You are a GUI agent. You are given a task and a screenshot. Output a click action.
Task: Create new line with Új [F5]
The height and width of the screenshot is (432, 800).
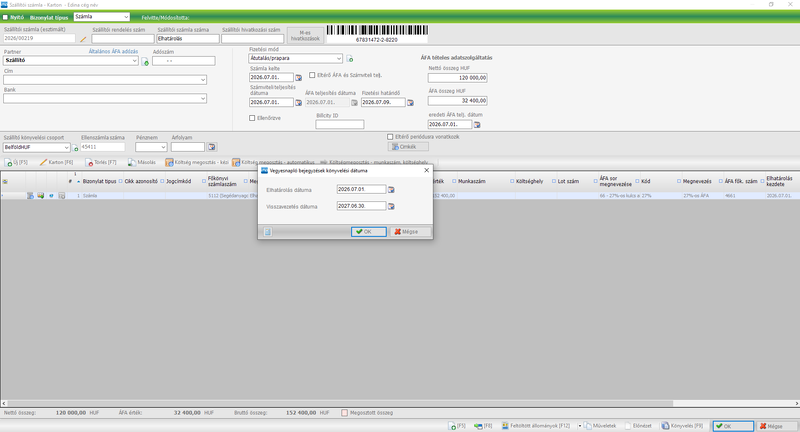(x=16, y=162)
